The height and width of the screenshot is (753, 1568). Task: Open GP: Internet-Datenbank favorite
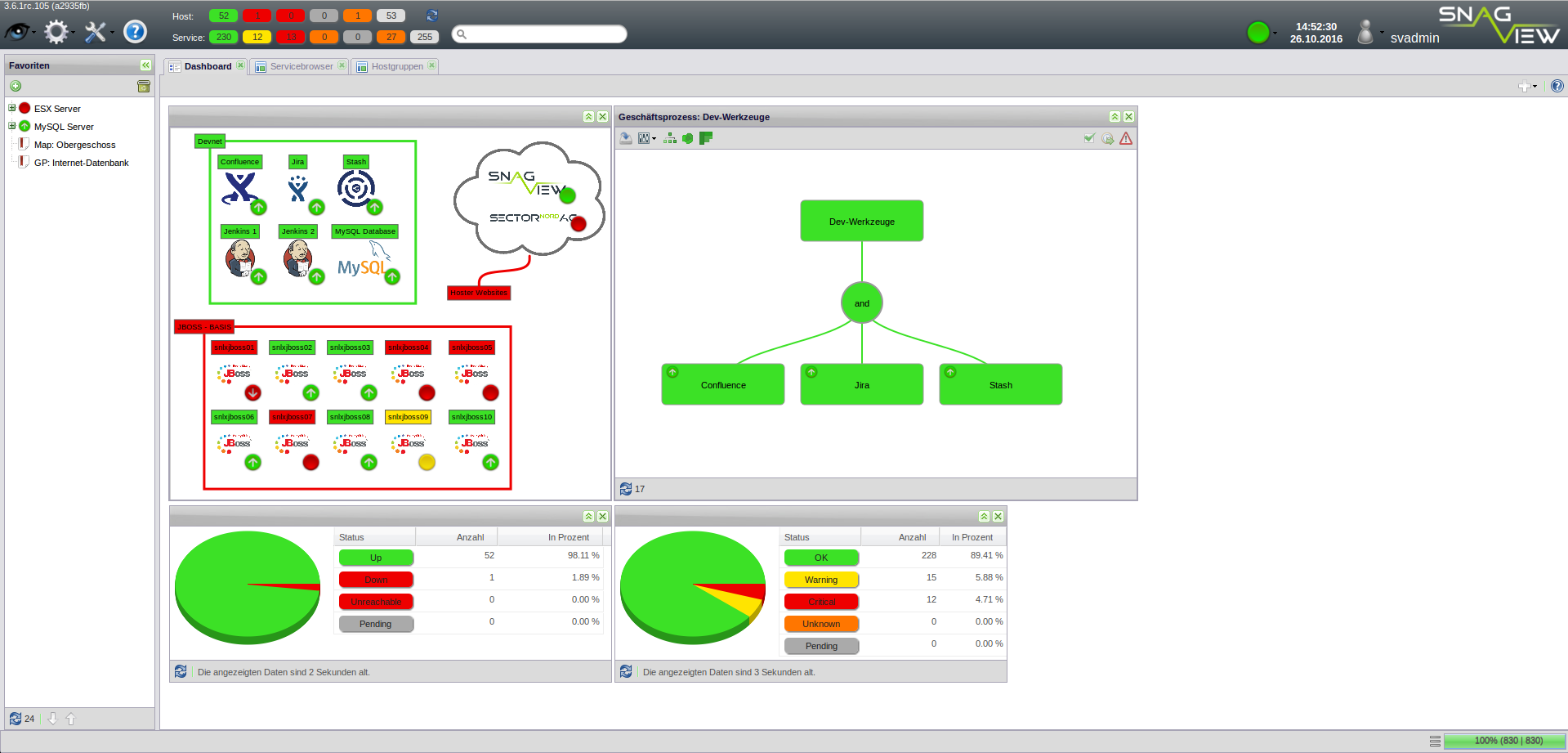point(81,163)
